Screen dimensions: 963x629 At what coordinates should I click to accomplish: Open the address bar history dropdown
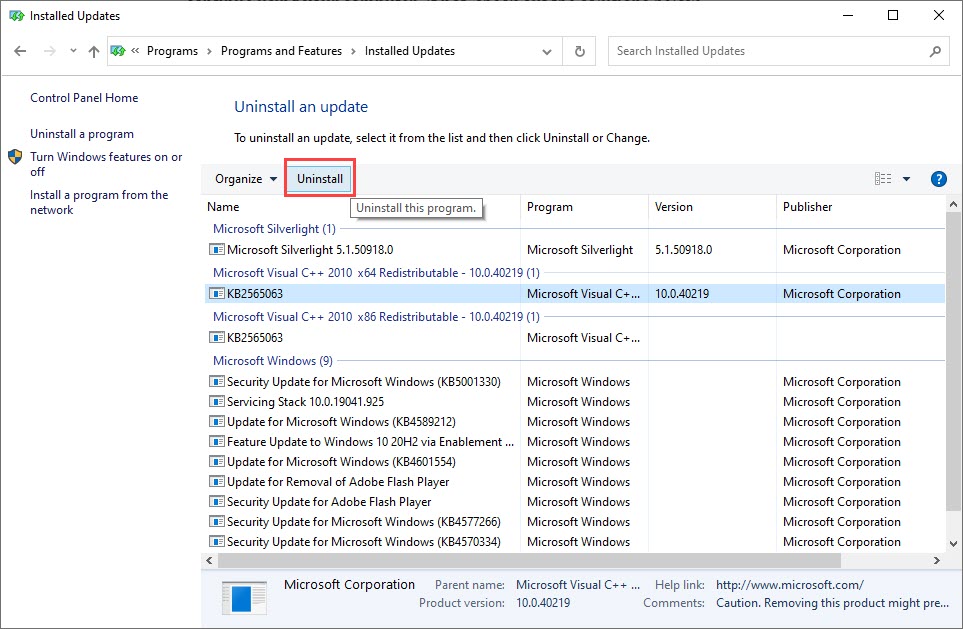pos(547,52)
